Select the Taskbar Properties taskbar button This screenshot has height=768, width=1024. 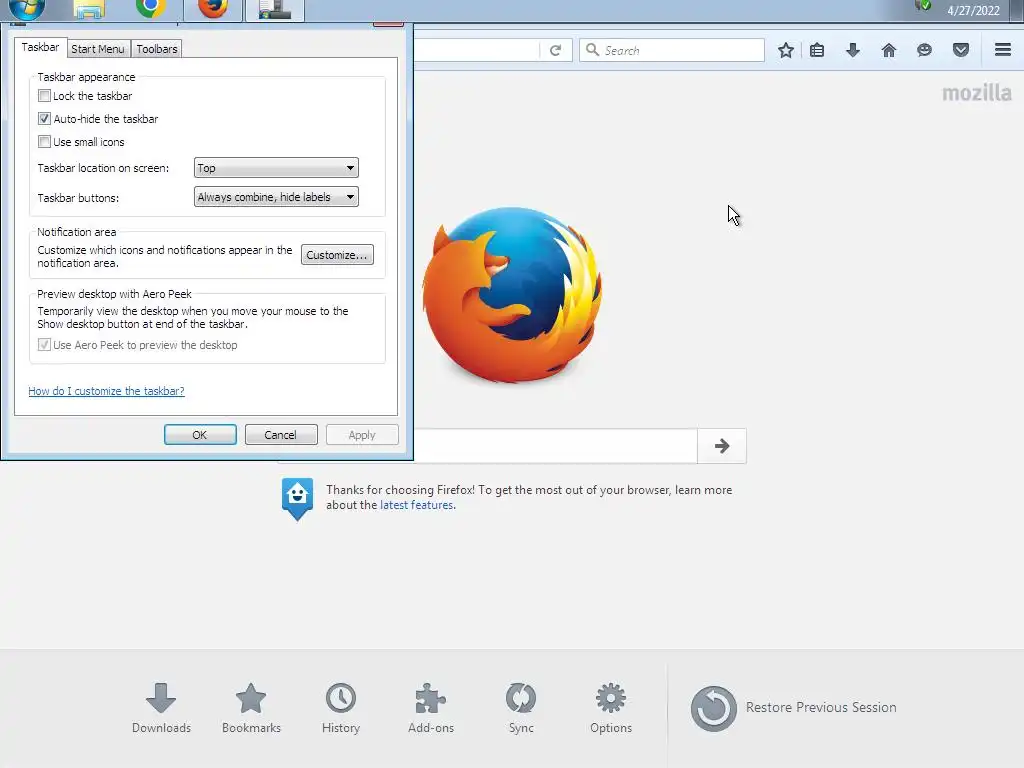[275, 9]
